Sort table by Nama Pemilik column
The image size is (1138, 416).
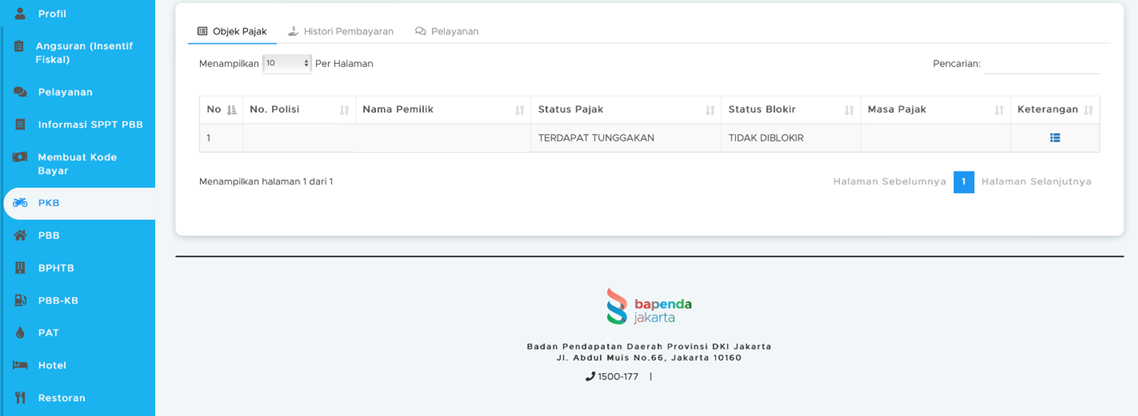click(443, 110)
